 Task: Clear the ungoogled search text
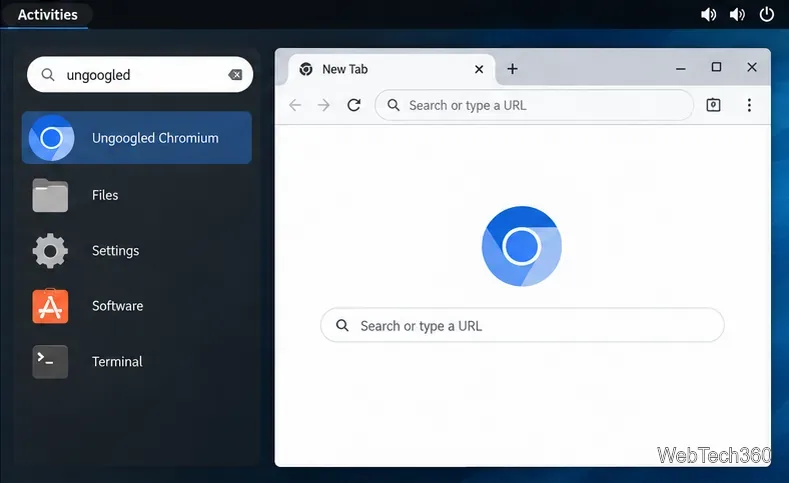pos(235,75)
